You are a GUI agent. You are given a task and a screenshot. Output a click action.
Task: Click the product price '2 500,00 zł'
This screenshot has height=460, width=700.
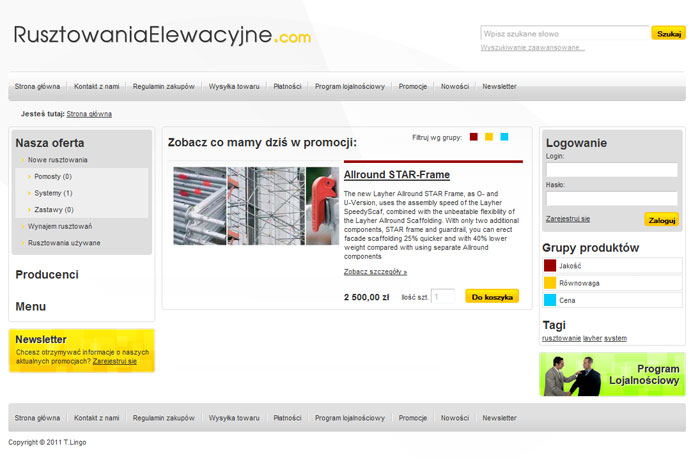click(366, 297)
